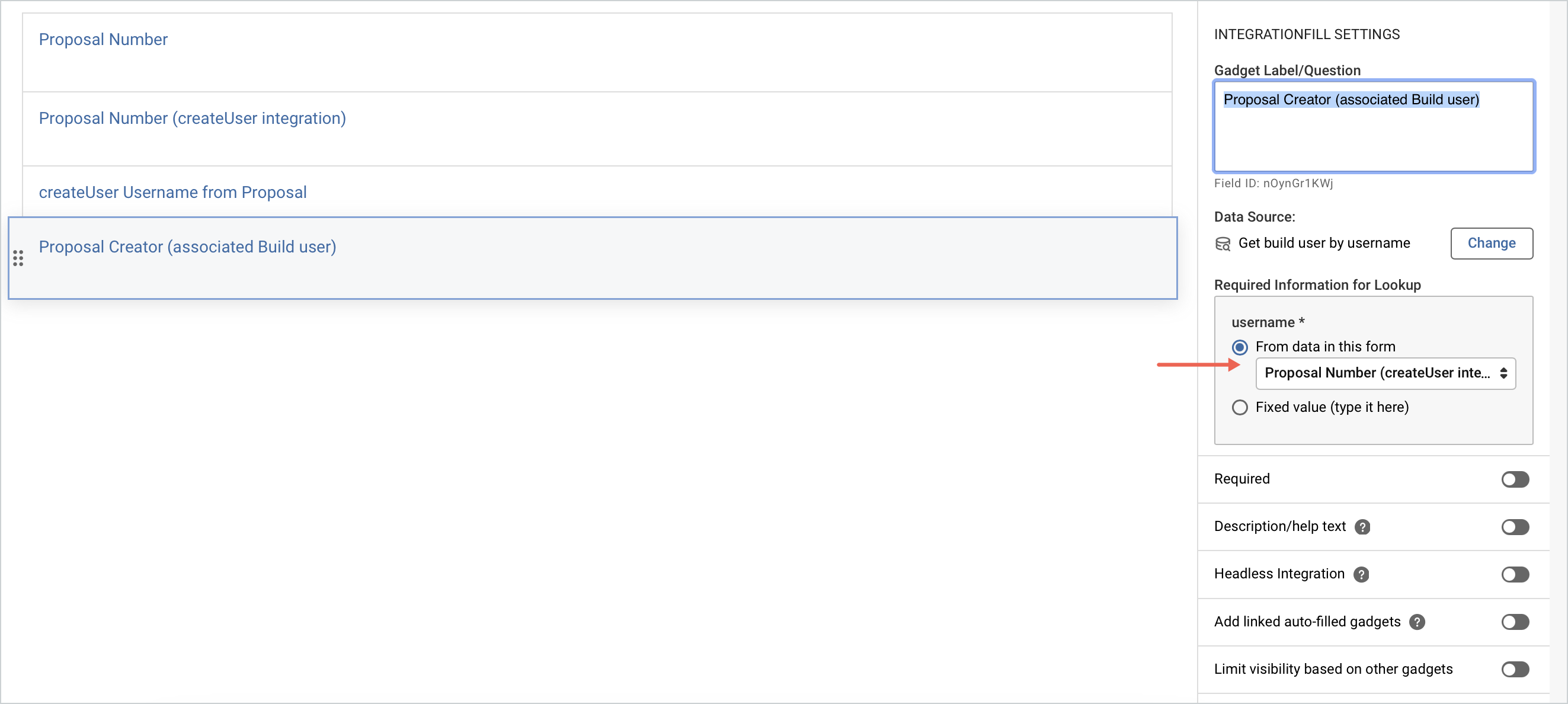
Task: Click the Gadget Label/Question text area
Action: pyautogui.click(x=1374, y=126)
